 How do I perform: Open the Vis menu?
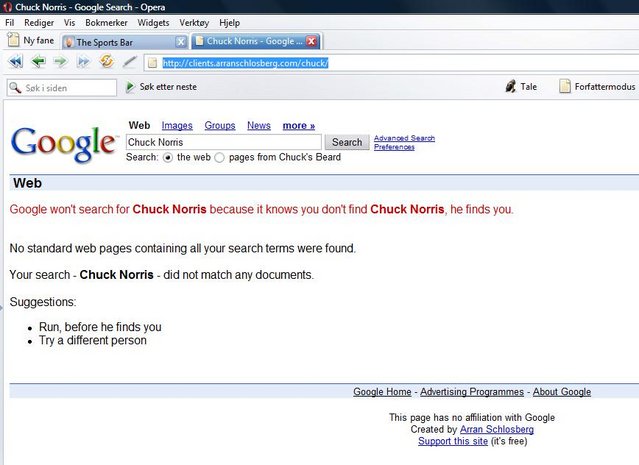(69, 23)
